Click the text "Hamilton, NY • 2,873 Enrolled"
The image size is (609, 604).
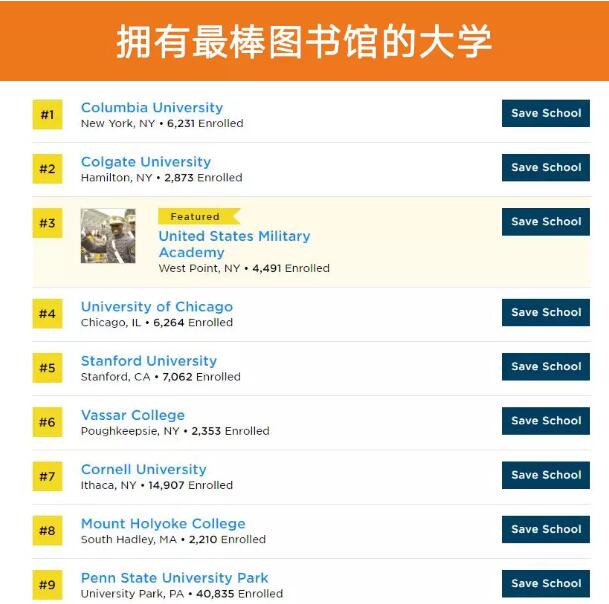[162, 178]
